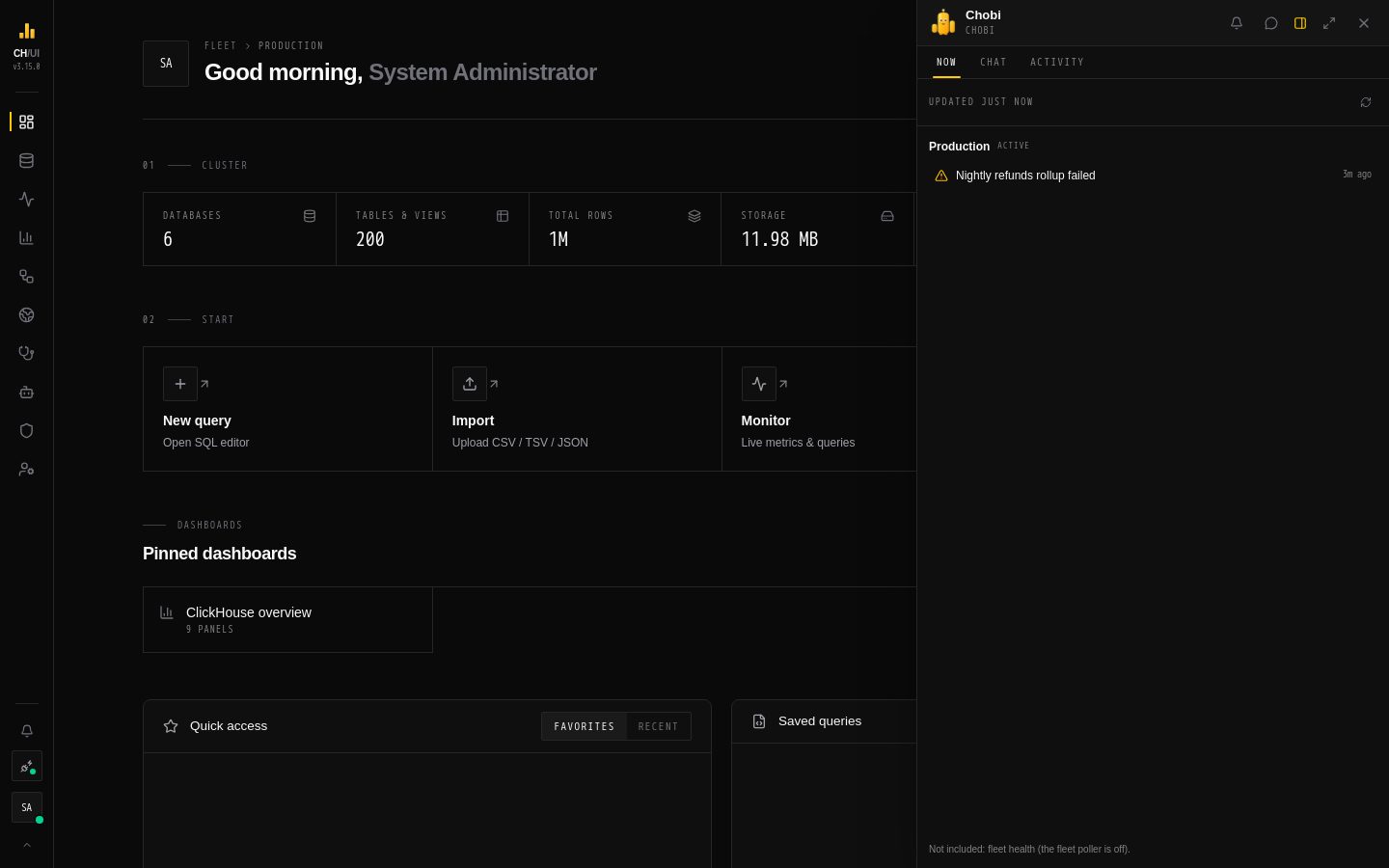Click the notification bell at the sidebar bottom
The width and height of the screenshot is (1389, 868).
[26, 730]
